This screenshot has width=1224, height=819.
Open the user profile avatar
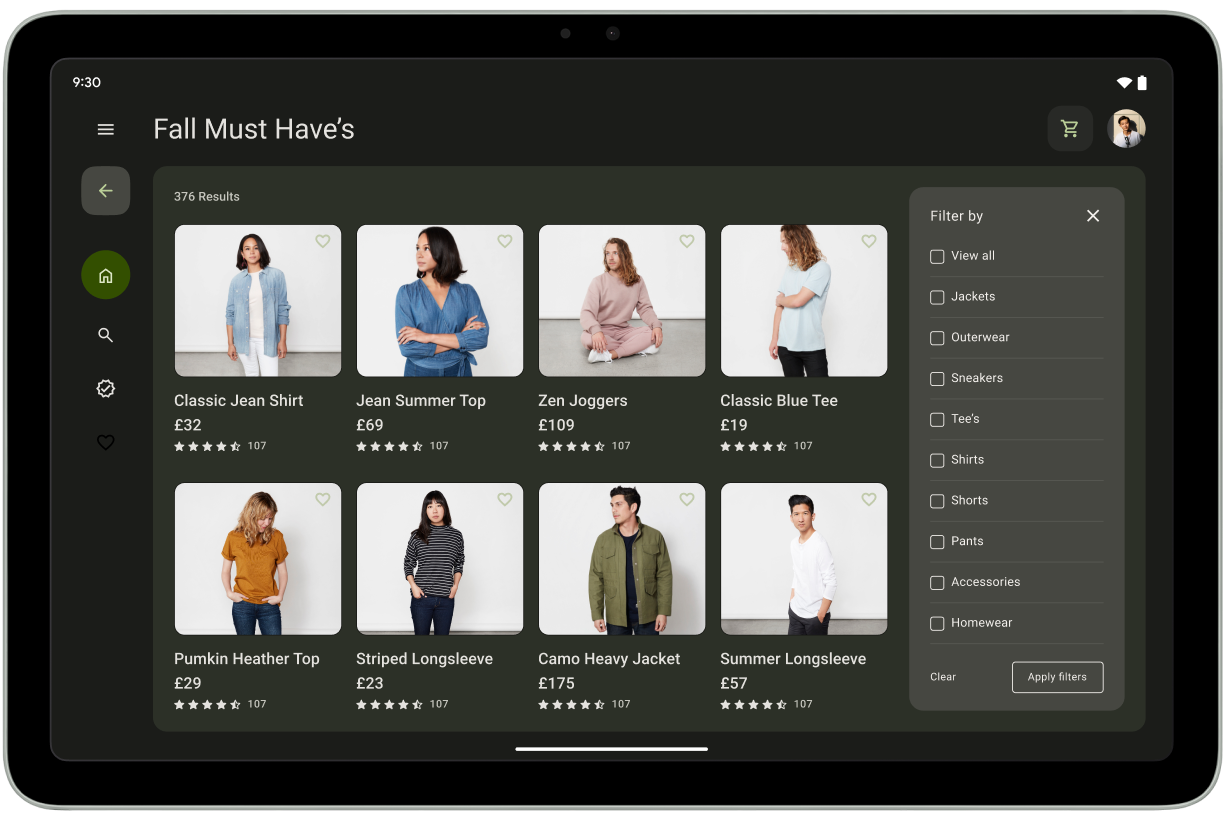pyautogui.click(x=1127, y=129)
